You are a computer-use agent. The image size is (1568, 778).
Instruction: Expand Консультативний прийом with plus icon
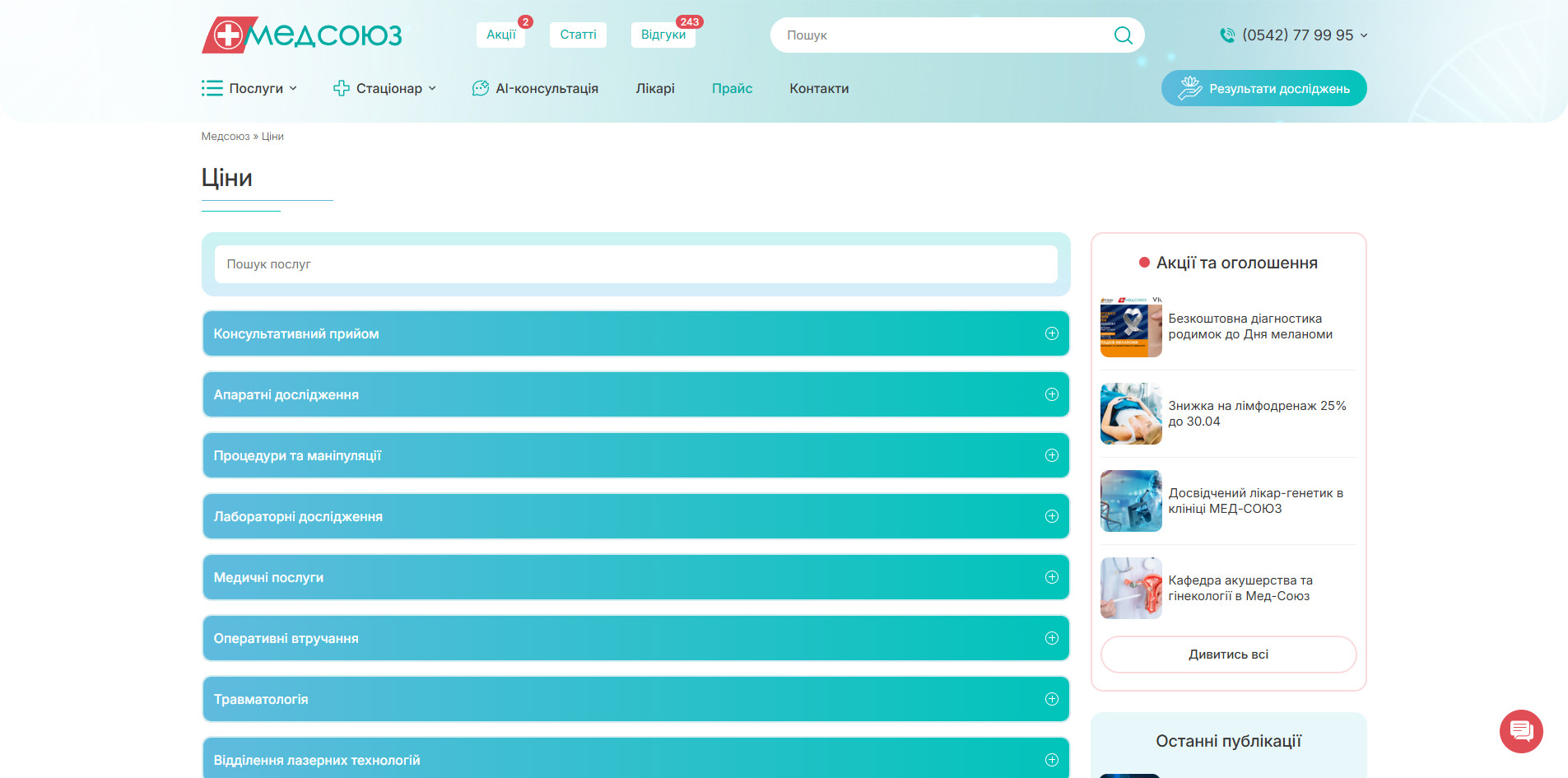tap(1051, 333)
